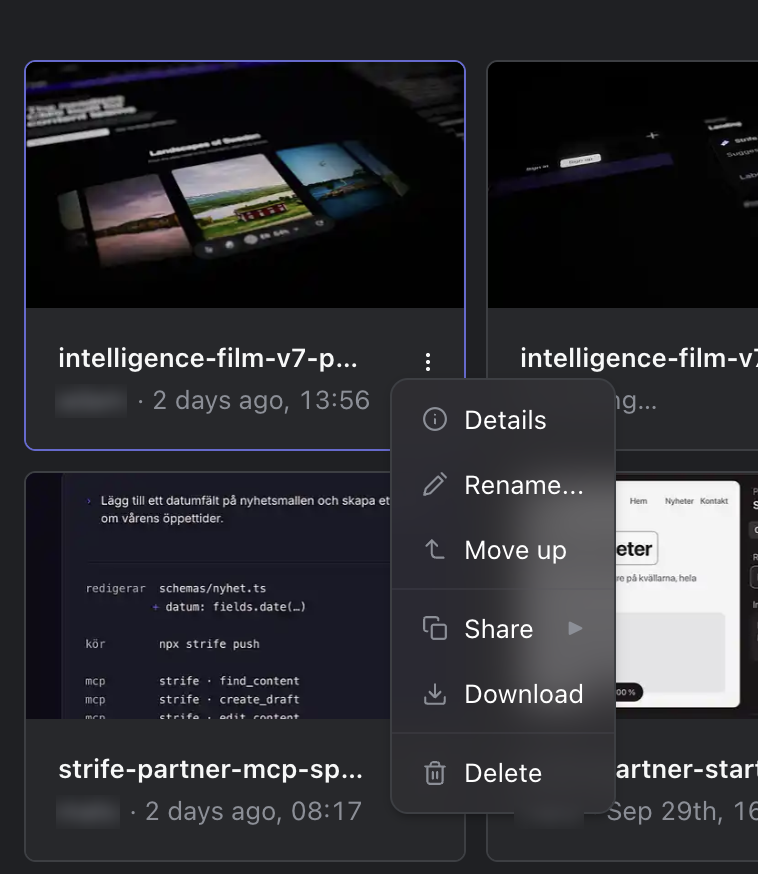Image resolution: width=758 pixels, height=874 pixels.
Task: Select Download in the context menu
Action: (503, 694)
